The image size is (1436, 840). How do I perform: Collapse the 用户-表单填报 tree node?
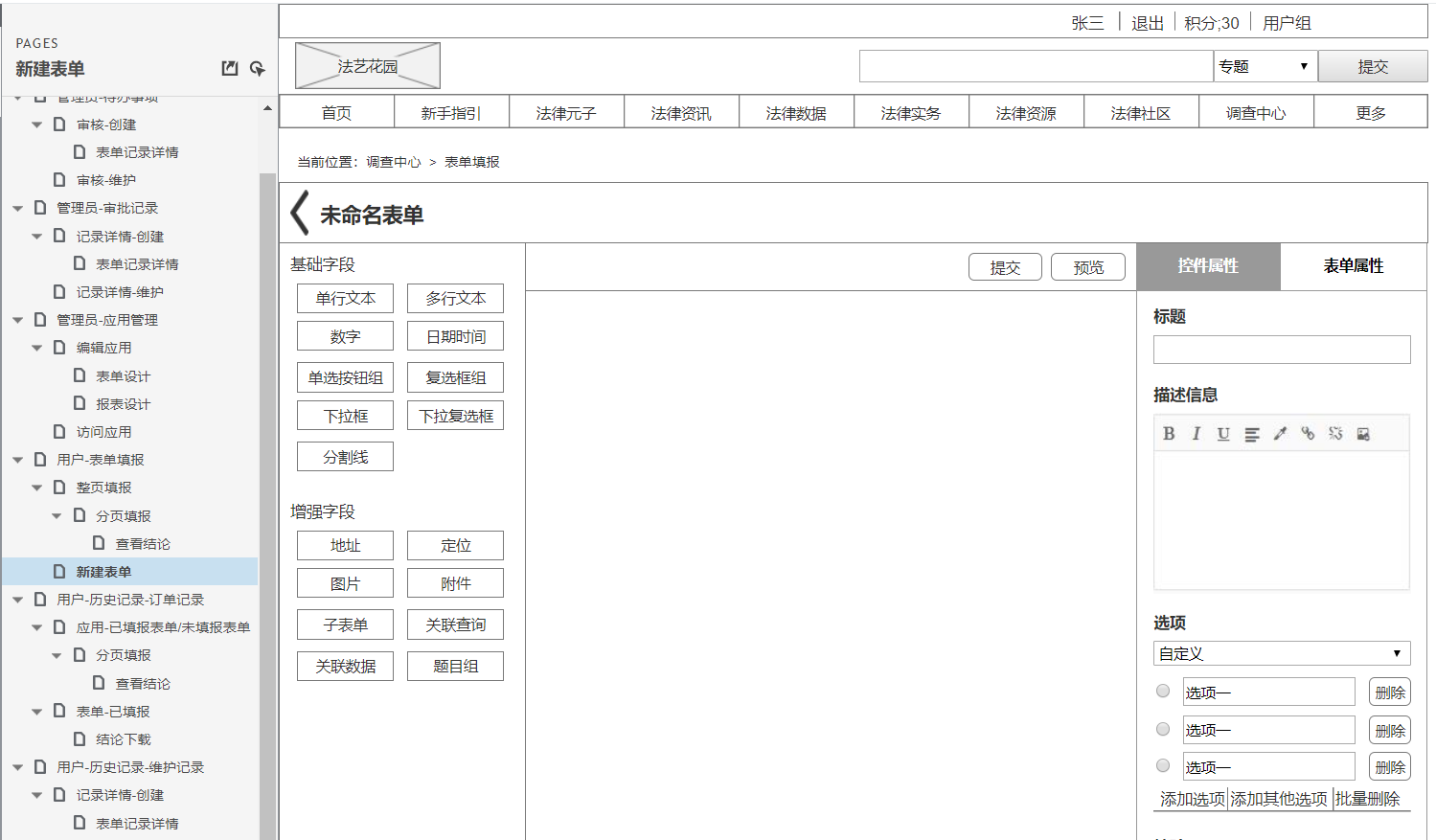[17, 460]
